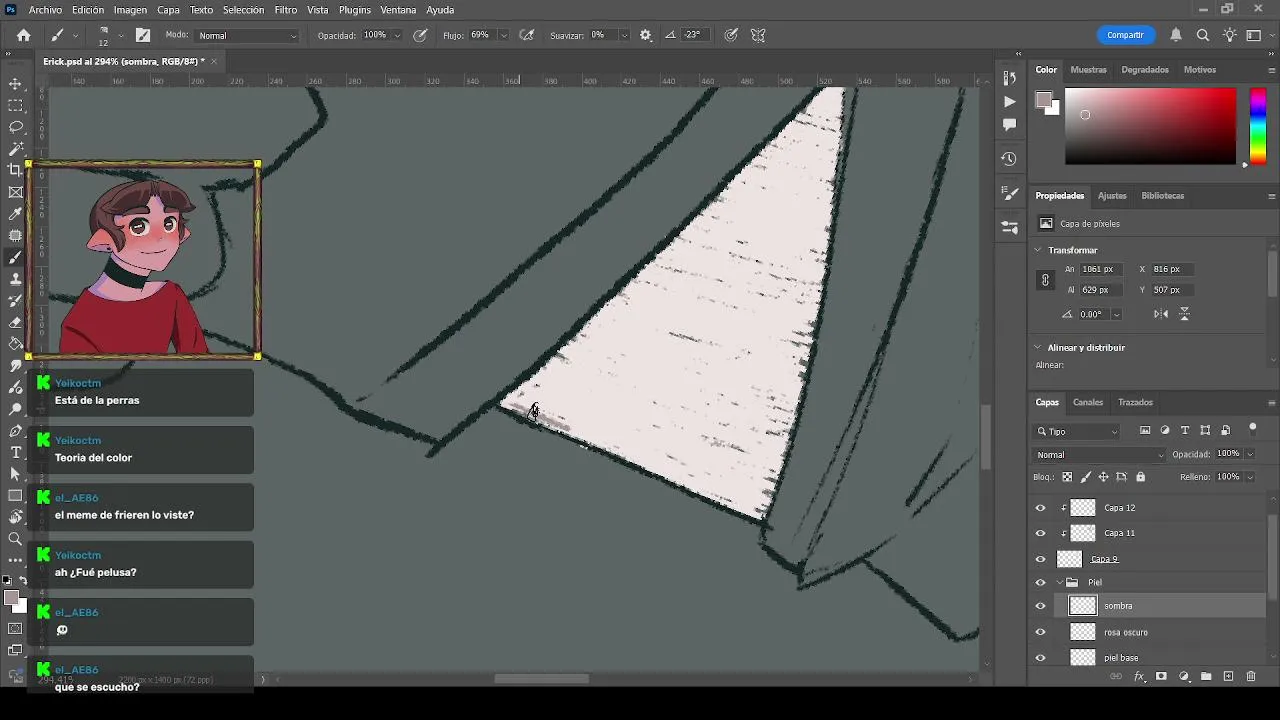Select the sombra layer thumbnail
Viewport: 1280px width, 720px height.
pos(1083,606)
